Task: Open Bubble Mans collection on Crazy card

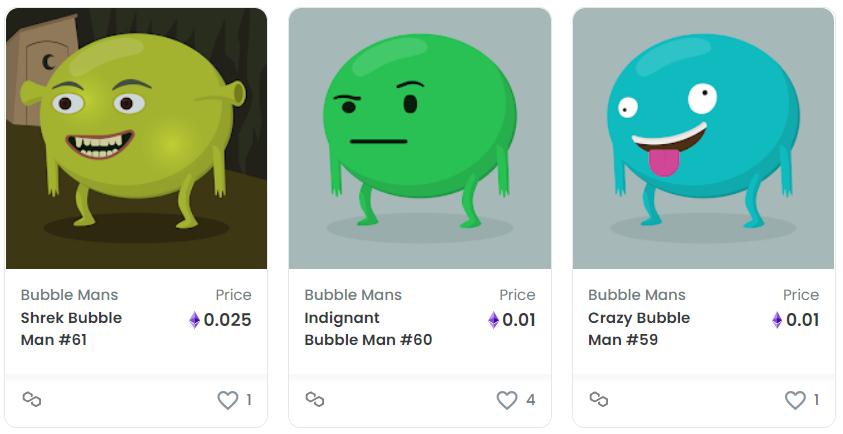Action: point(637,295)
